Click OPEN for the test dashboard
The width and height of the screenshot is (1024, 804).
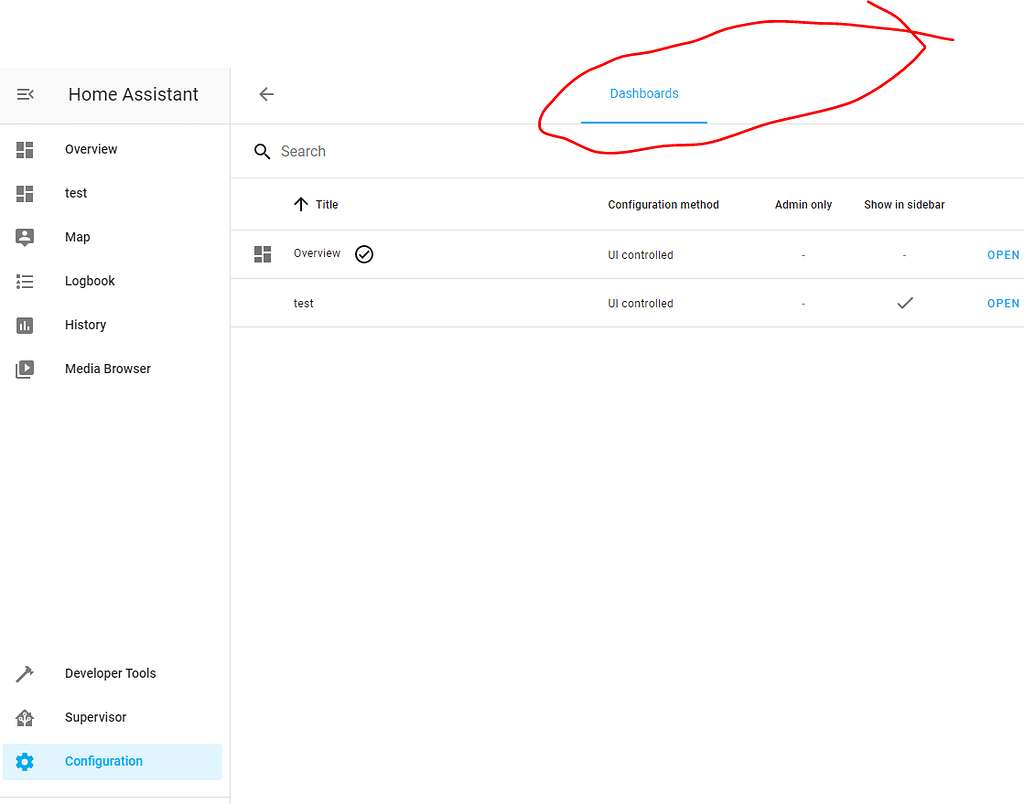point(1003,303)
